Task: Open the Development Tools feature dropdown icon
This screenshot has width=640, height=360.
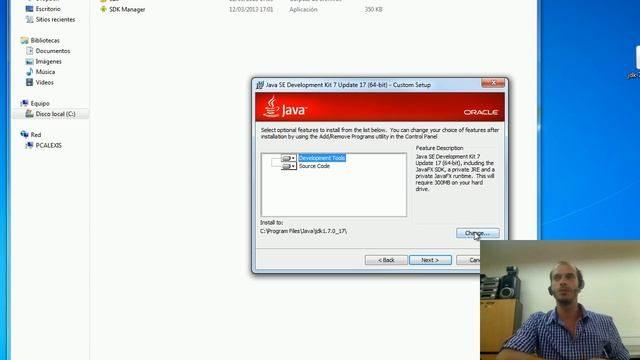Action: (x=289, y=158)
